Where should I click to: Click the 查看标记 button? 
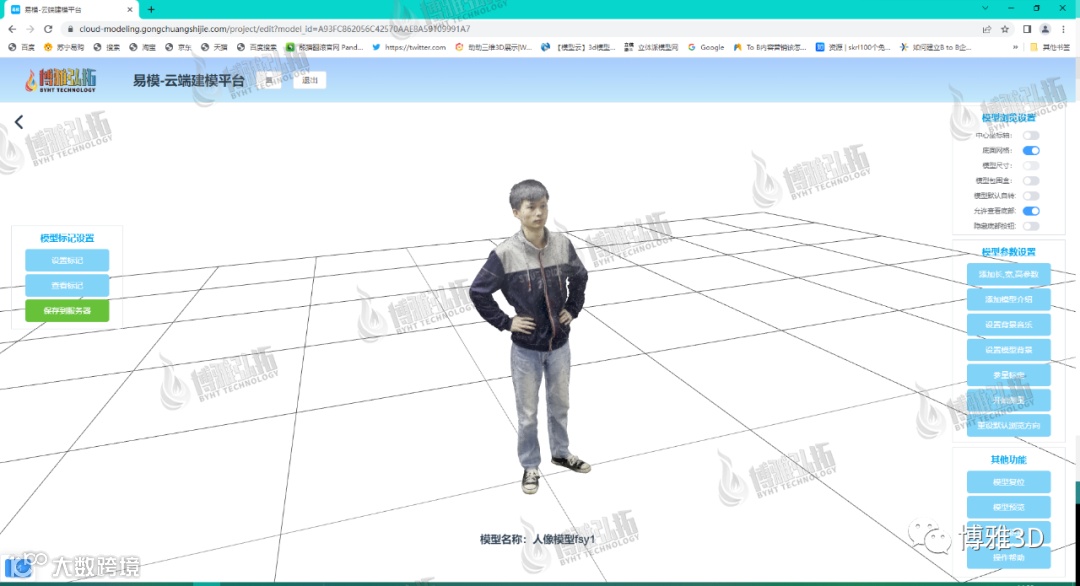click(67, 285)
